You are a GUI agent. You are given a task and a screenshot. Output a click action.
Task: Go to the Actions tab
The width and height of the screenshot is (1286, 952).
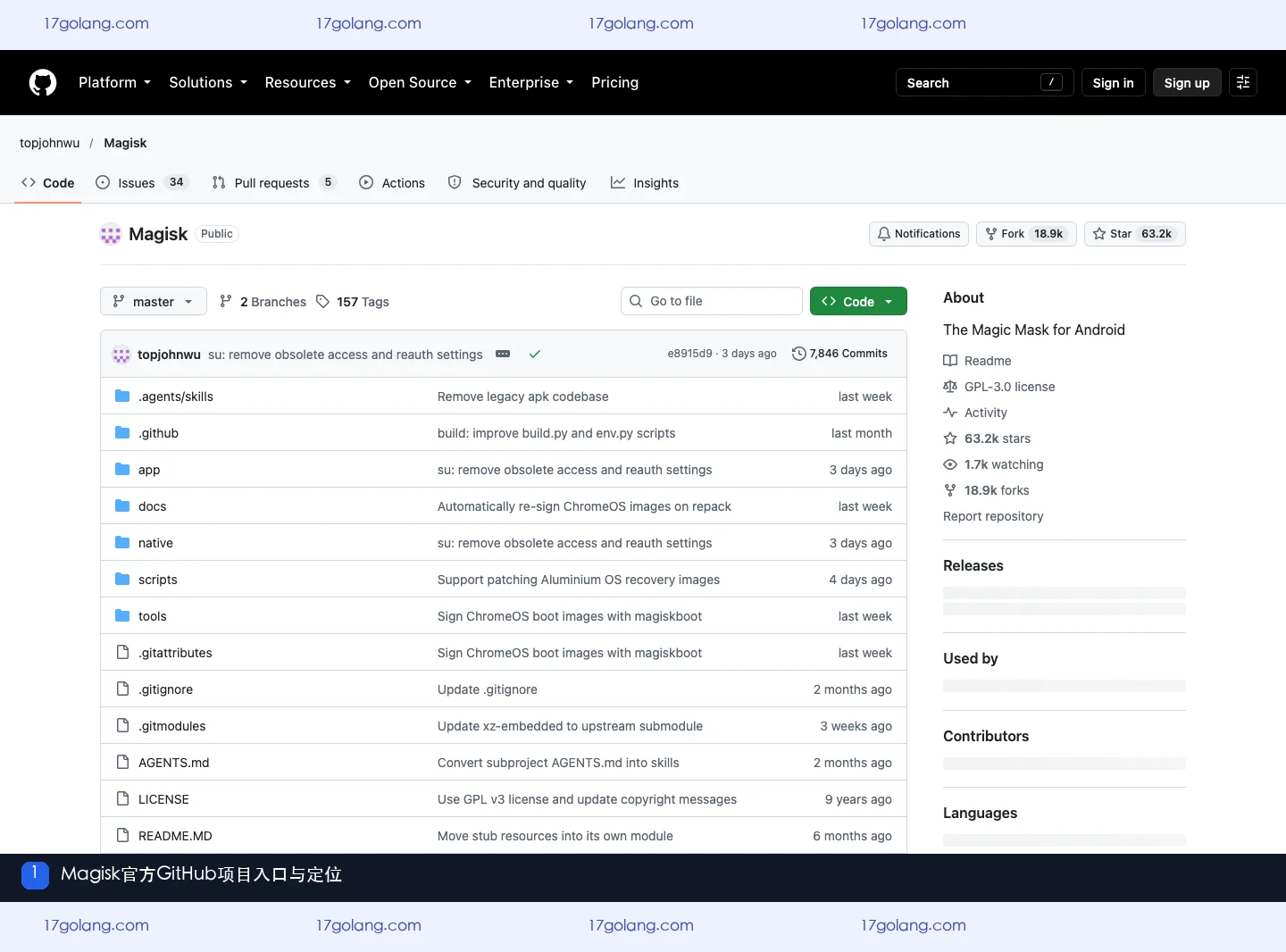pos(392,183)
